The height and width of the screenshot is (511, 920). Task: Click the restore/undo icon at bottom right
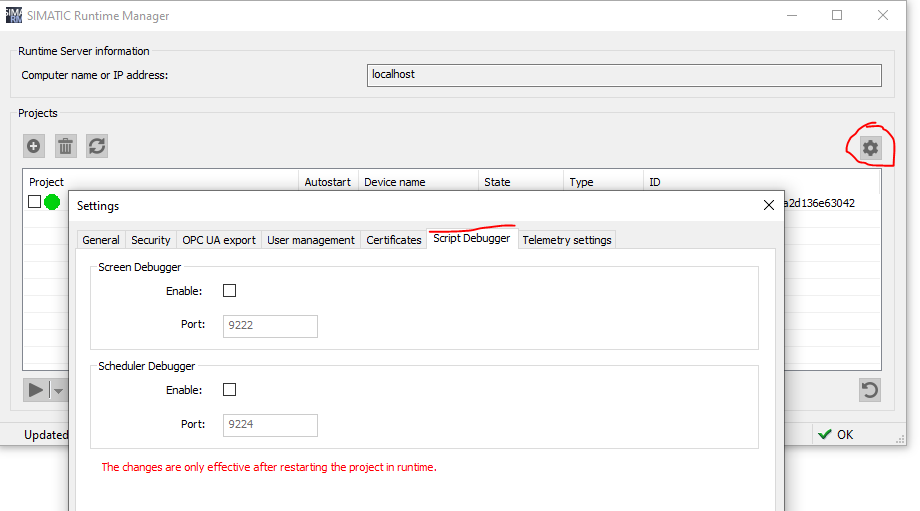[x=870, y=390]
